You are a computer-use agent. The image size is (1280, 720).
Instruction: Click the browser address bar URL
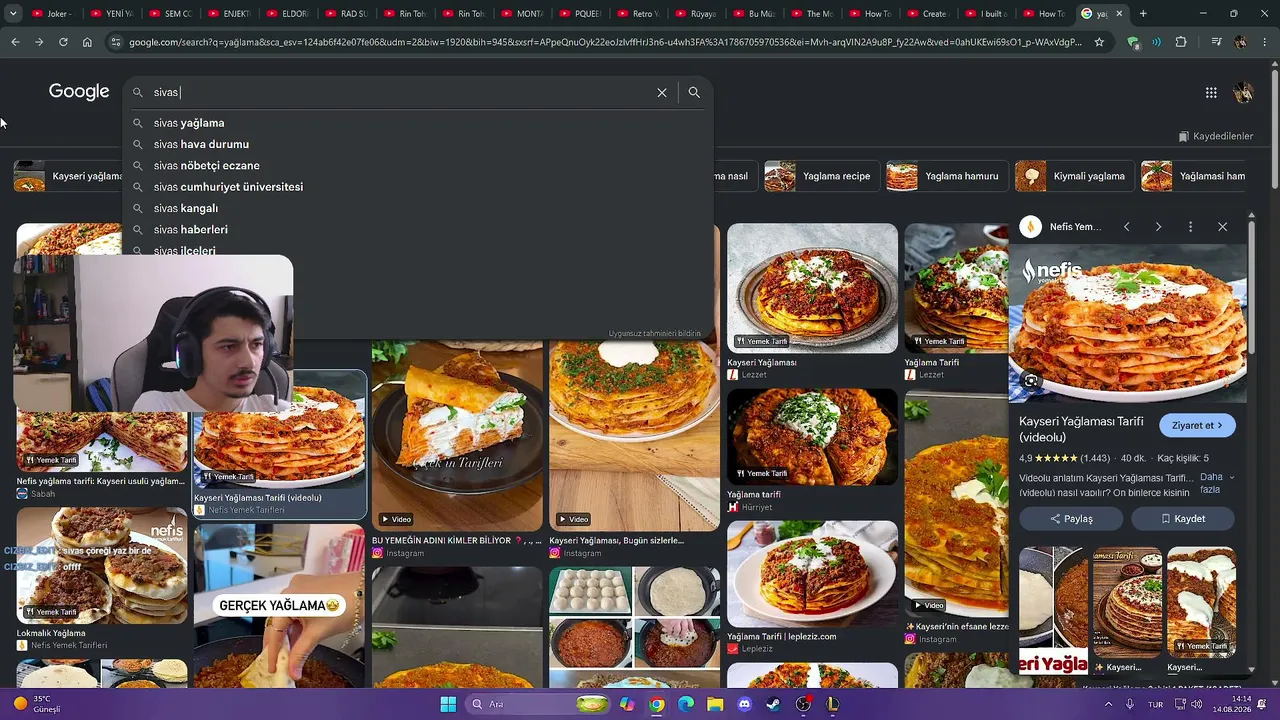[x=605, y=42]
